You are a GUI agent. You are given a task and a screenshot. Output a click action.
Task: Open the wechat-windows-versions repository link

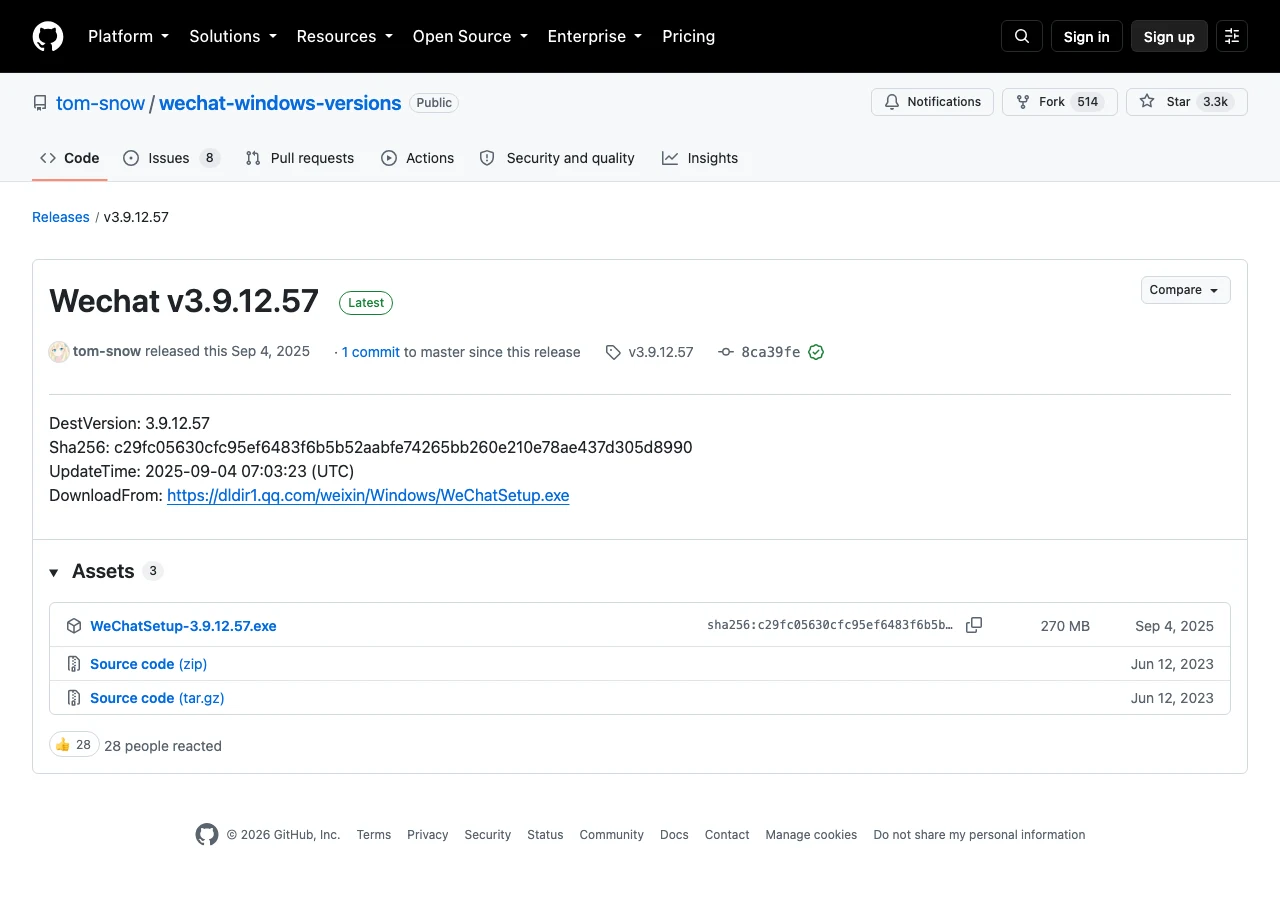280,103
